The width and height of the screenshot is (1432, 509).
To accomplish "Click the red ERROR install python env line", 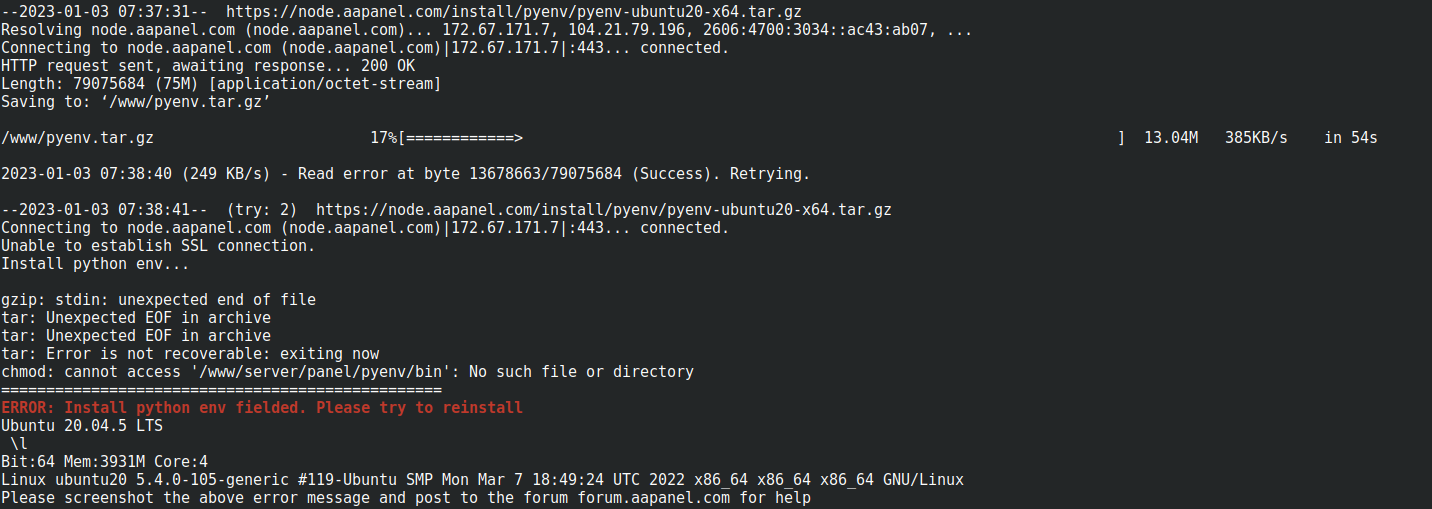I will pos(262,408).
